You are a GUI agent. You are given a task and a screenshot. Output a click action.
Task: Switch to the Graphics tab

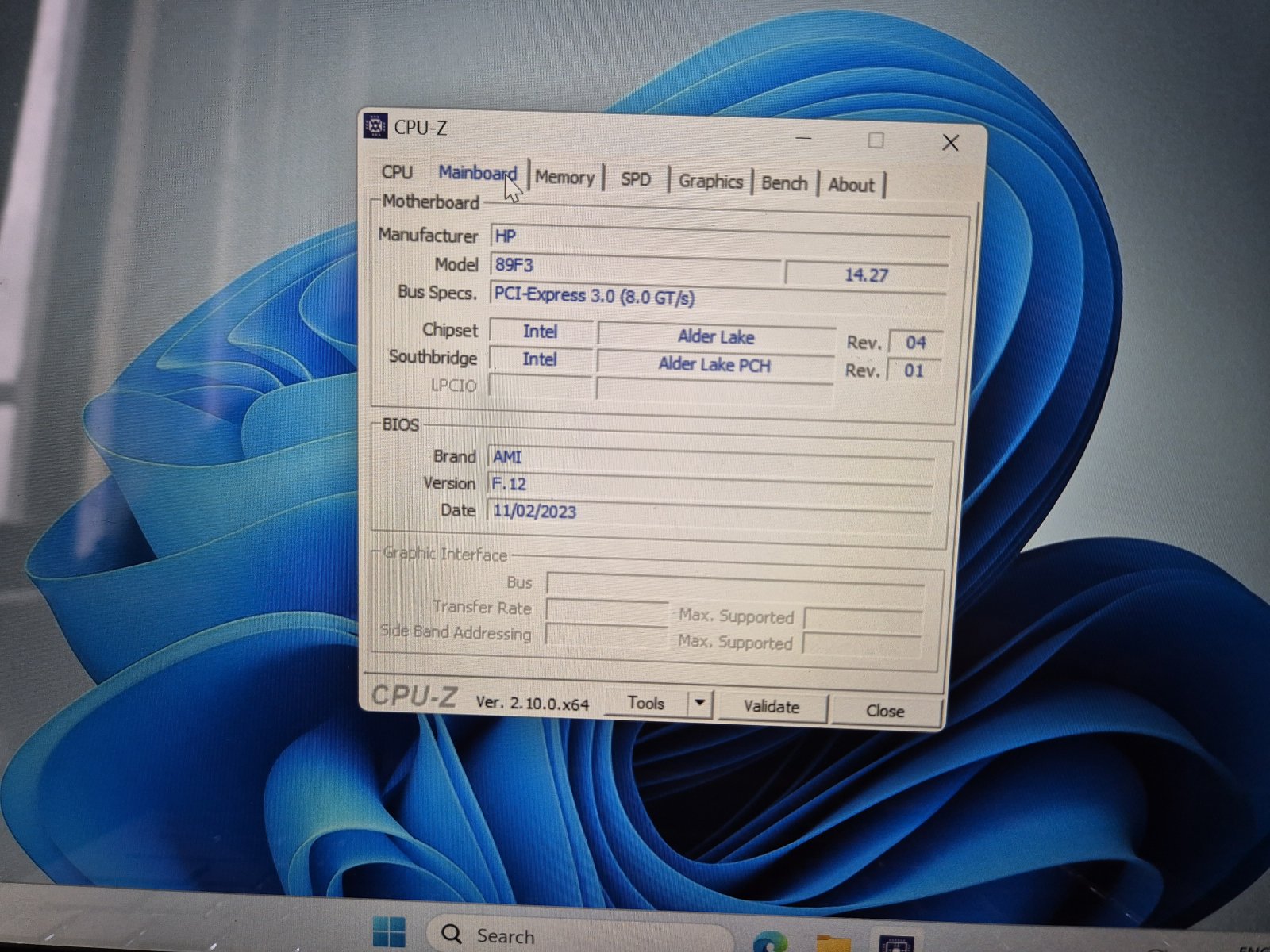[x=710, y=182]
